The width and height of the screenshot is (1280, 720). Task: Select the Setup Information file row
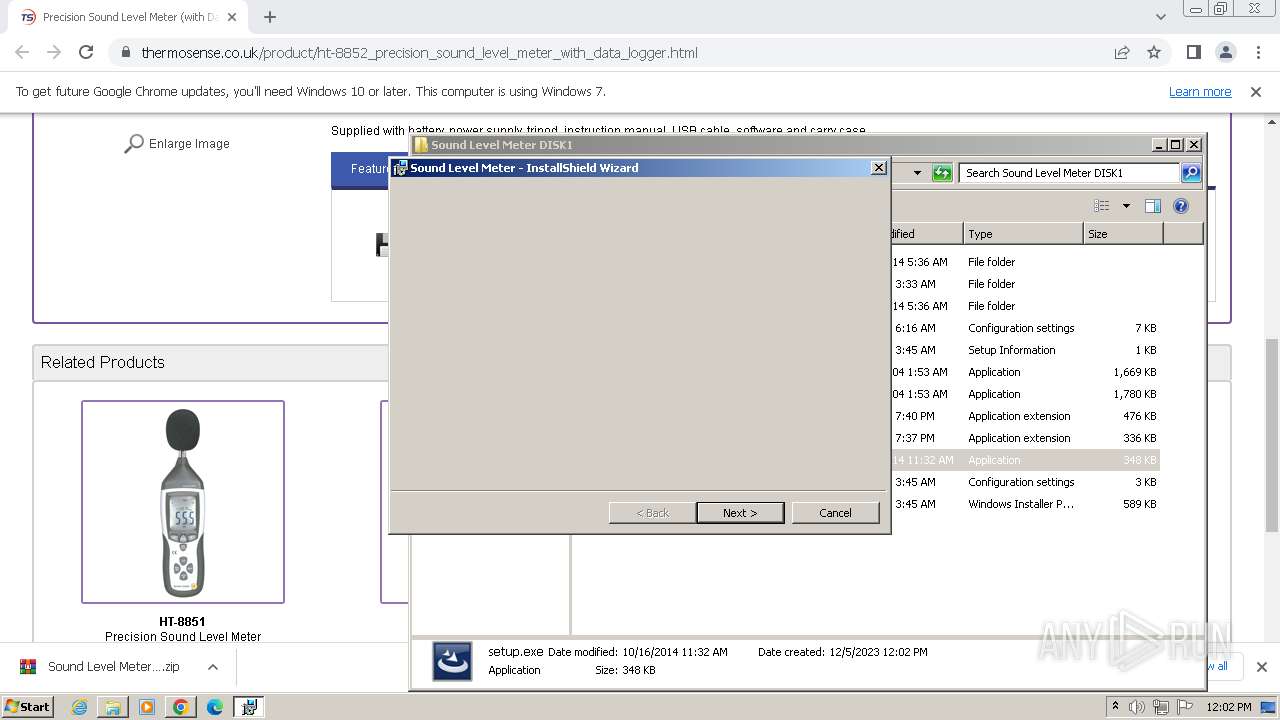pos(1024,350)
